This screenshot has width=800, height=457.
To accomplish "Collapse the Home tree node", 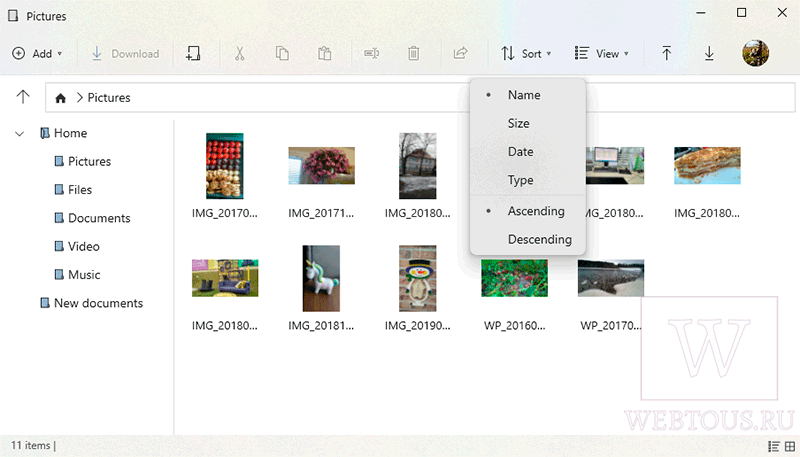I will click(19, 134).
